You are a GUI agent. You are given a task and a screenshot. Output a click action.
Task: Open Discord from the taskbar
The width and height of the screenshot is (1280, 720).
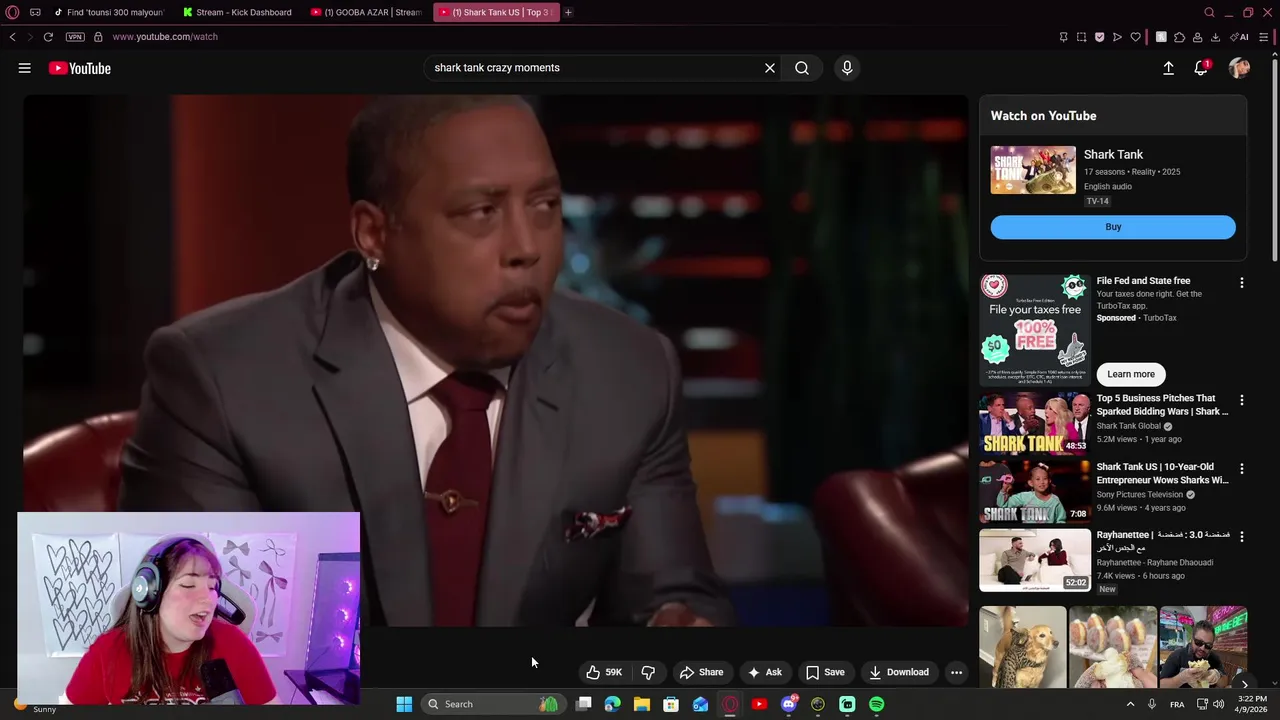pos(789,704)
